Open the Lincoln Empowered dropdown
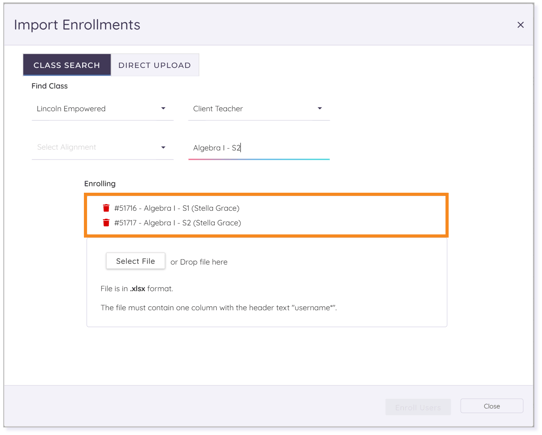 tap(102, 109)
